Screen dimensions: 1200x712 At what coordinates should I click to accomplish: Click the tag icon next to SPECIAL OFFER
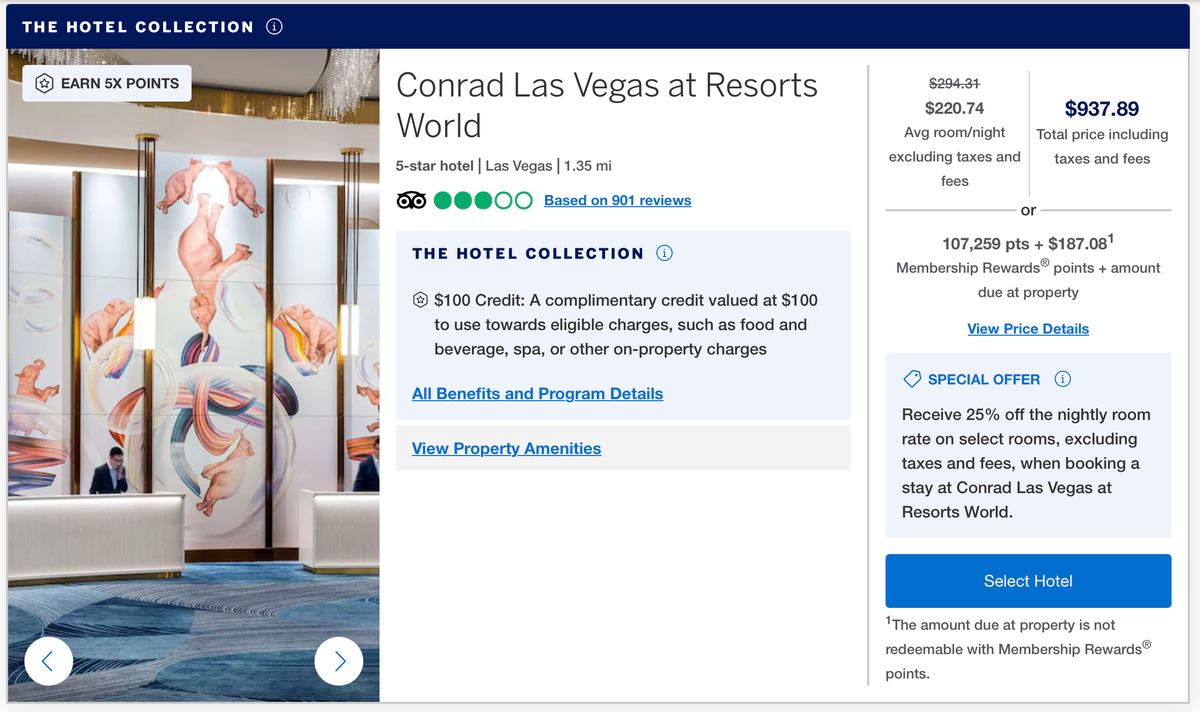pos(911,379)
